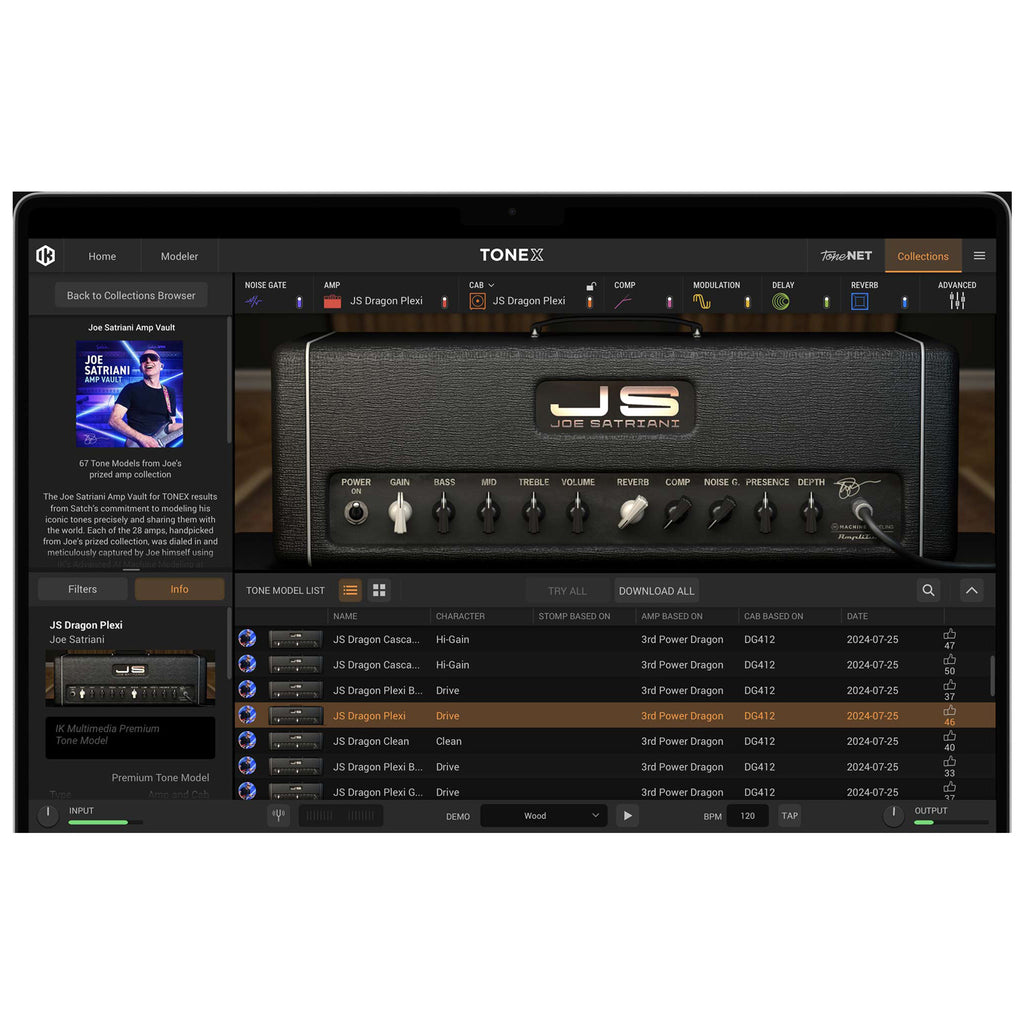
Task: Like the JS Dragon Clean tone model
Action: [950, 736]
